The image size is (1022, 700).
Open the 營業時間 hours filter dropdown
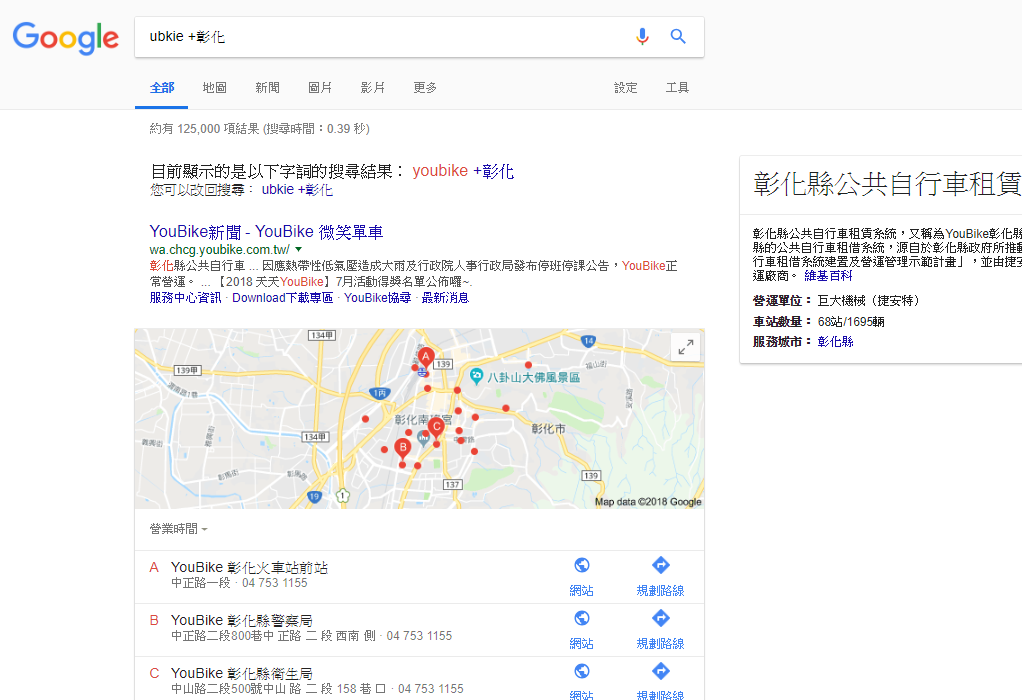(x=179, y=529)
